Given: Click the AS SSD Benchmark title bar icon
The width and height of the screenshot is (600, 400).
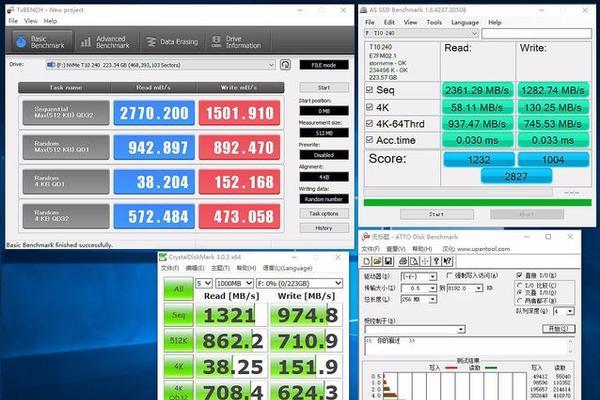Looking at the screenshot, I should pyautogui.click(x=364, y=10).
